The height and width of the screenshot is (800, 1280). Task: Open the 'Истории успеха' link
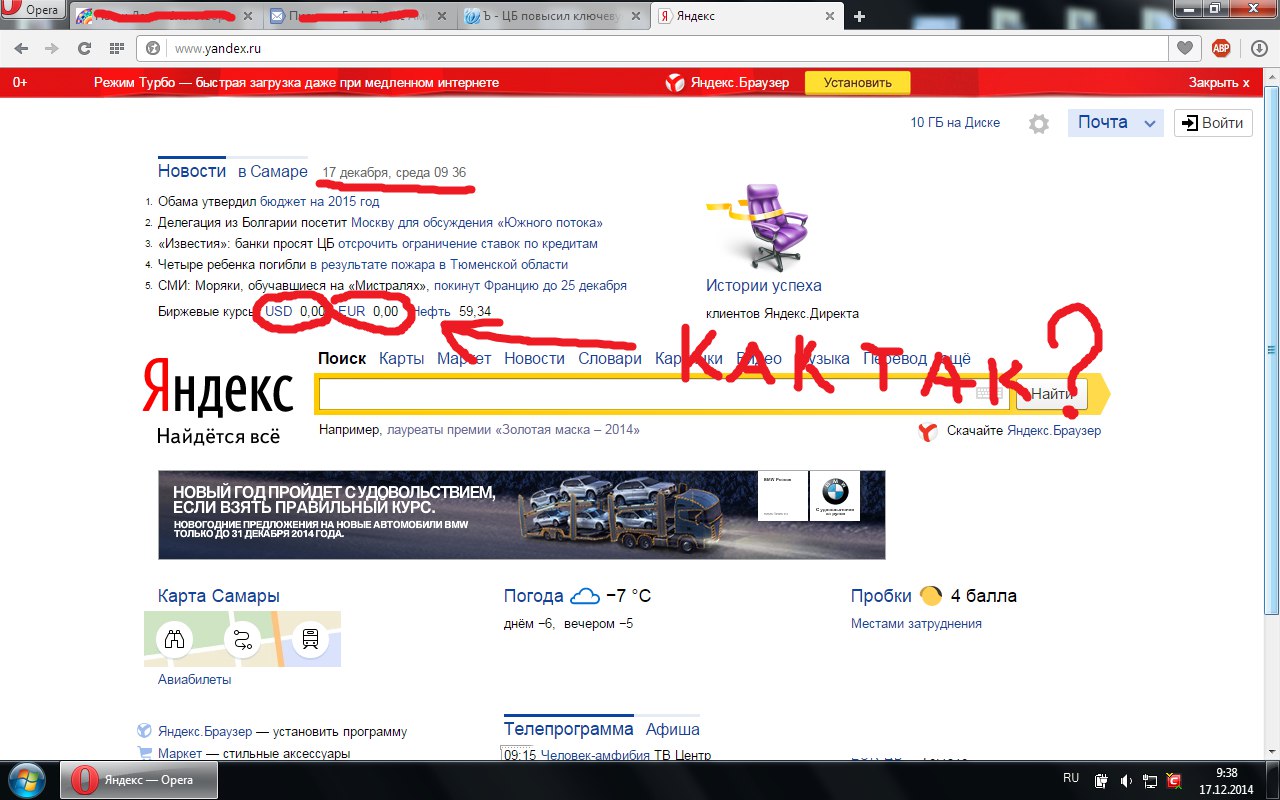764,286
